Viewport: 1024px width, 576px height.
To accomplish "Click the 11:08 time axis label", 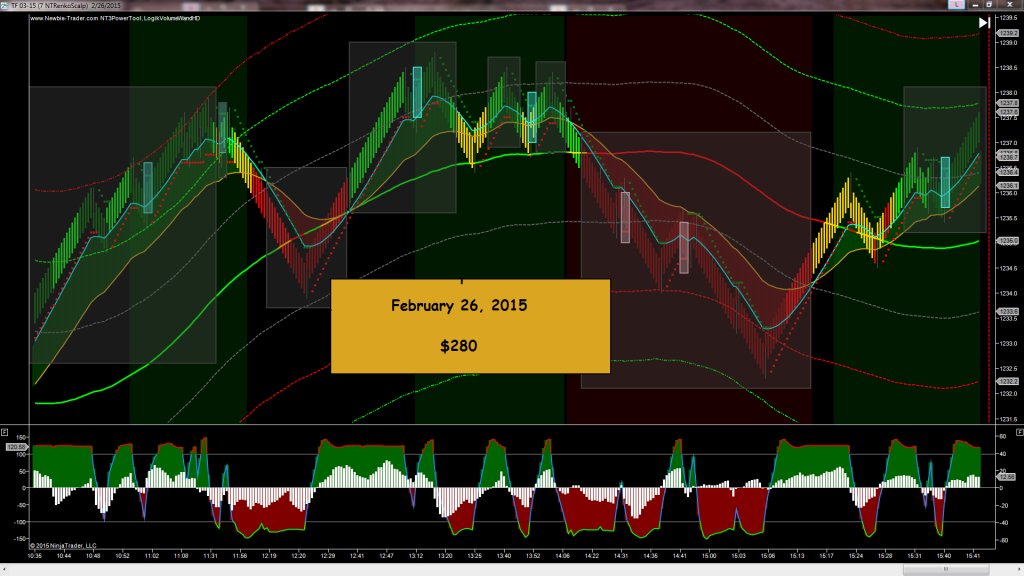I will 182,556.
